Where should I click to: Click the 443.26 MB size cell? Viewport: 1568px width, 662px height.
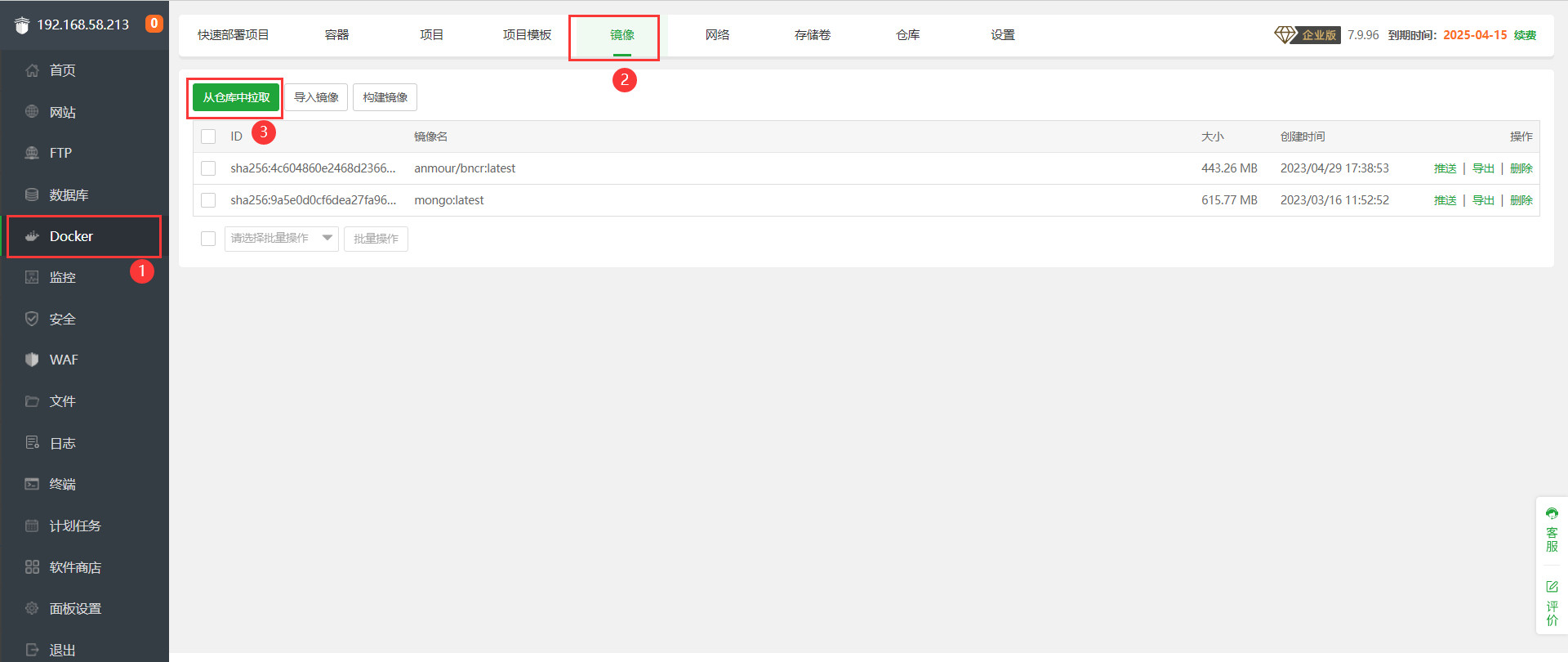(x=1229, y=168)
